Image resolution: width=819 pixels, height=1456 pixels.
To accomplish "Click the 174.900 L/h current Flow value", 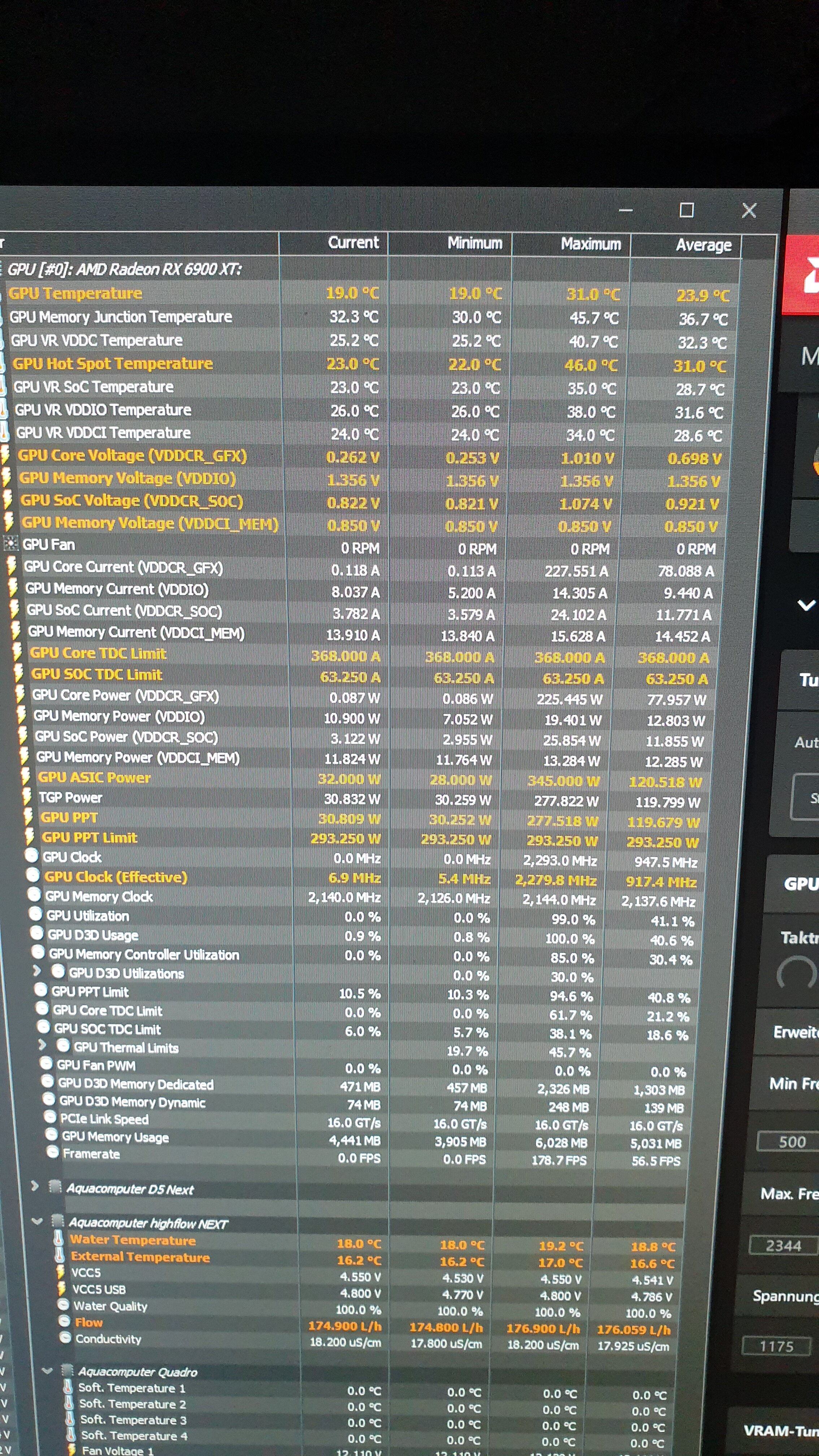I will pyautogui.click(x=345, y=1325).
